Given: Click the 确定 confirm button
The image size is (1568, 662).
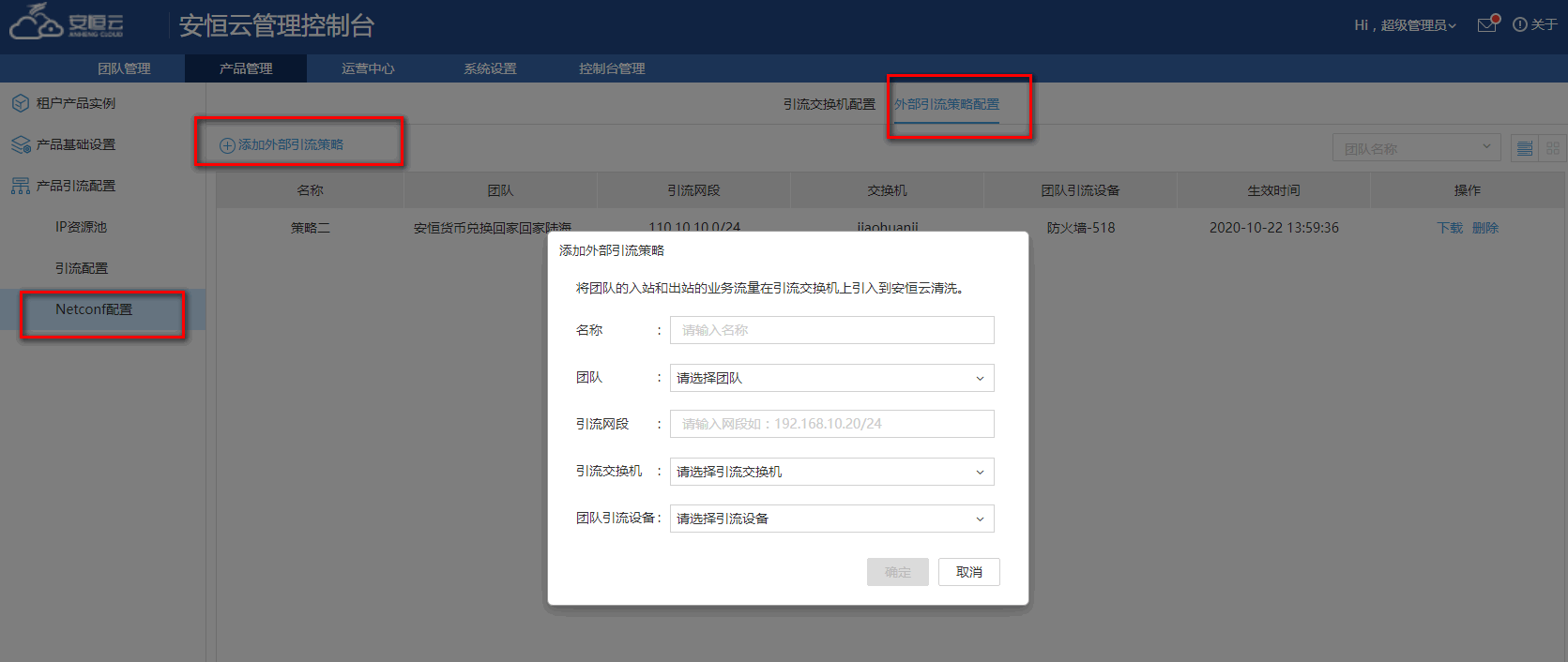Looking at the screenshot, I should point(898,572).
